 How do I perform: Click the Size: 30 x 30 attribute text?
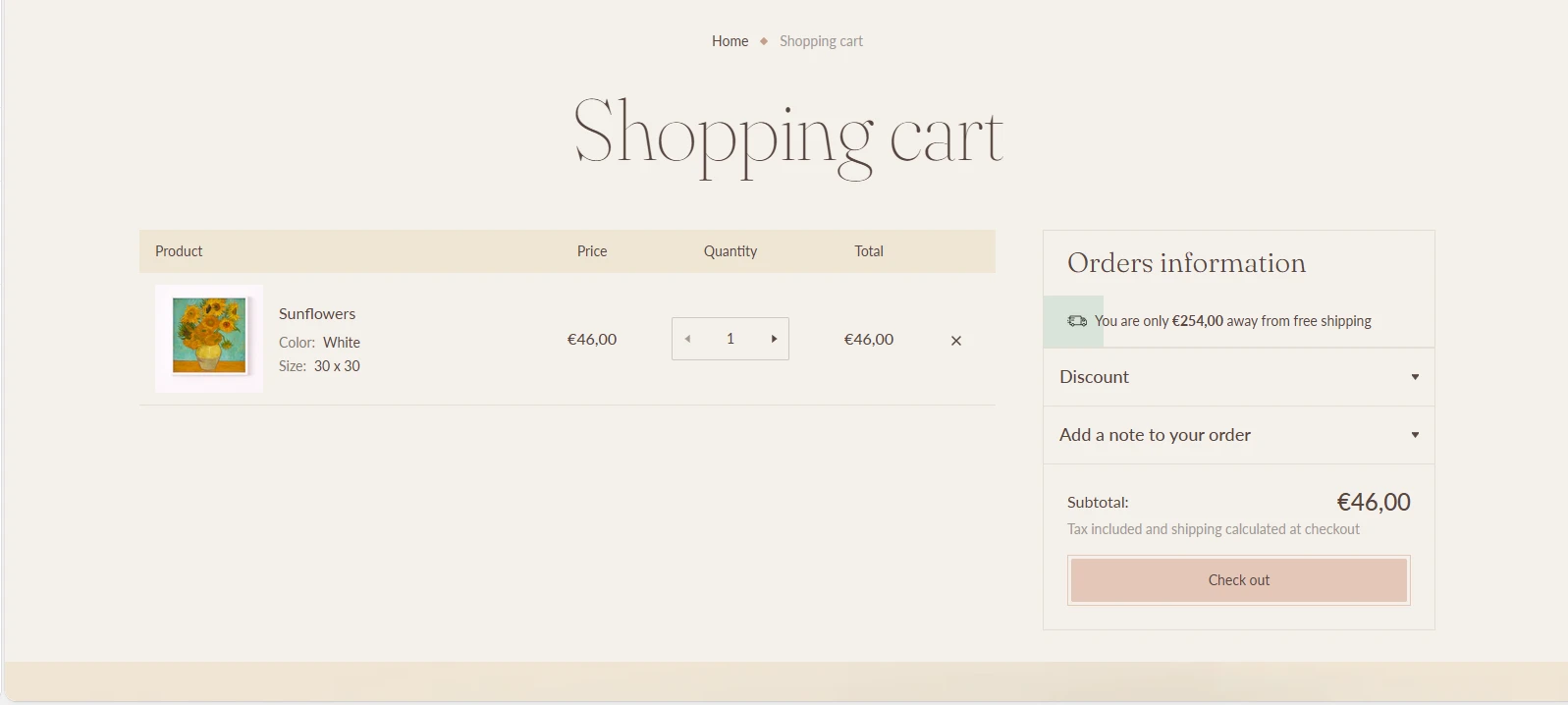tap(319, 366)
